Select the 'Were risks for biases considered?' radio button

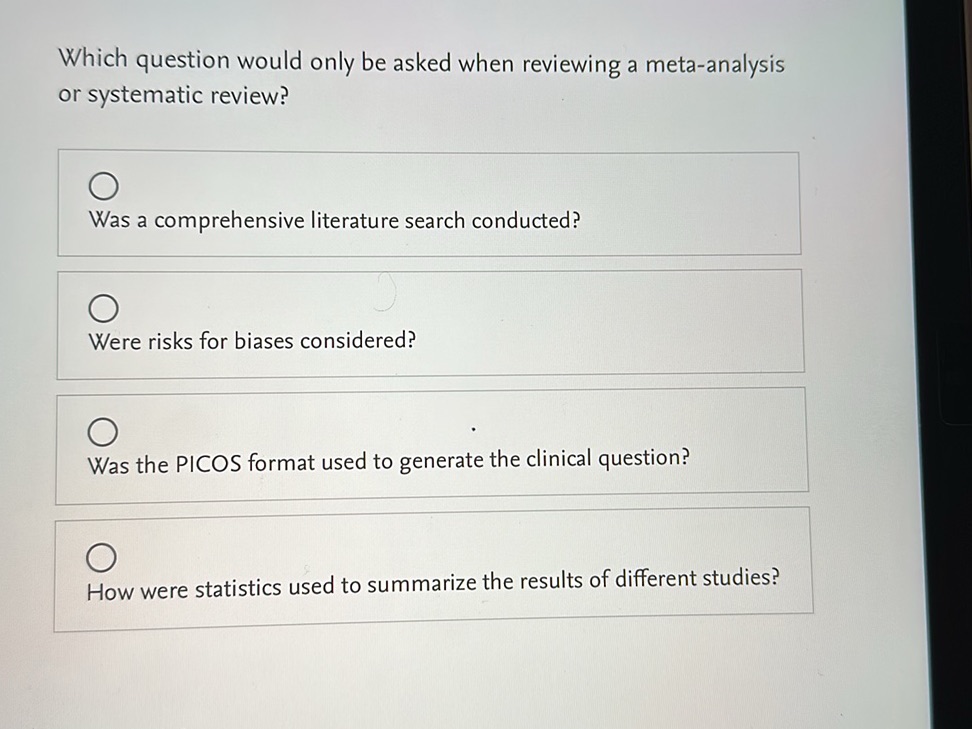click(x=104, y=307)
